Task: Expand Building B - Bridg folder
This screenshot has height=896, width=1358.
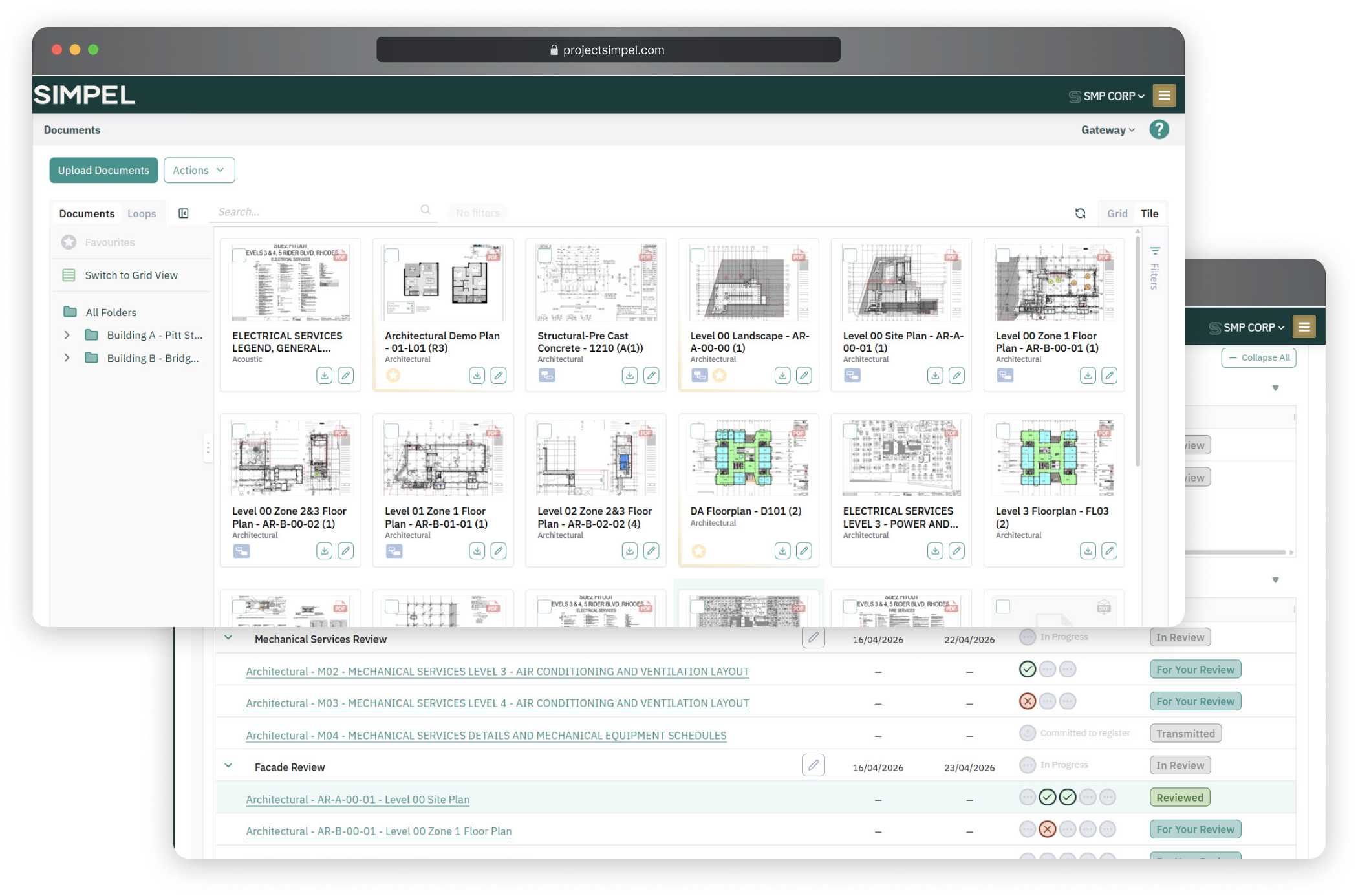Action: tap(67, 357)
